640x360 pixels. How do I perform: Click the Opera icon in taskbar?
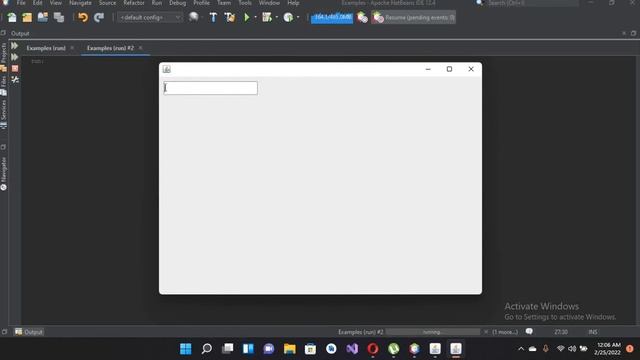tap(373, 349)
